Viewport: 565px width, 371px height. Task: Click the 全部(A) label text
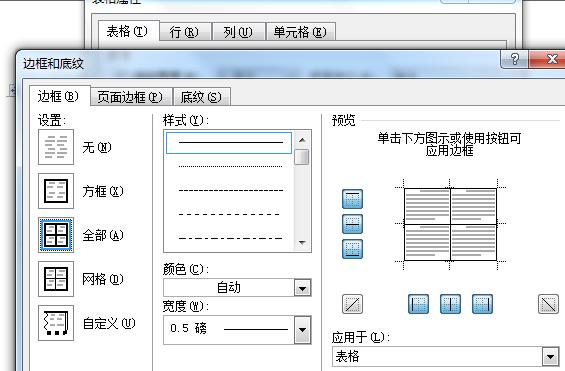103,235
